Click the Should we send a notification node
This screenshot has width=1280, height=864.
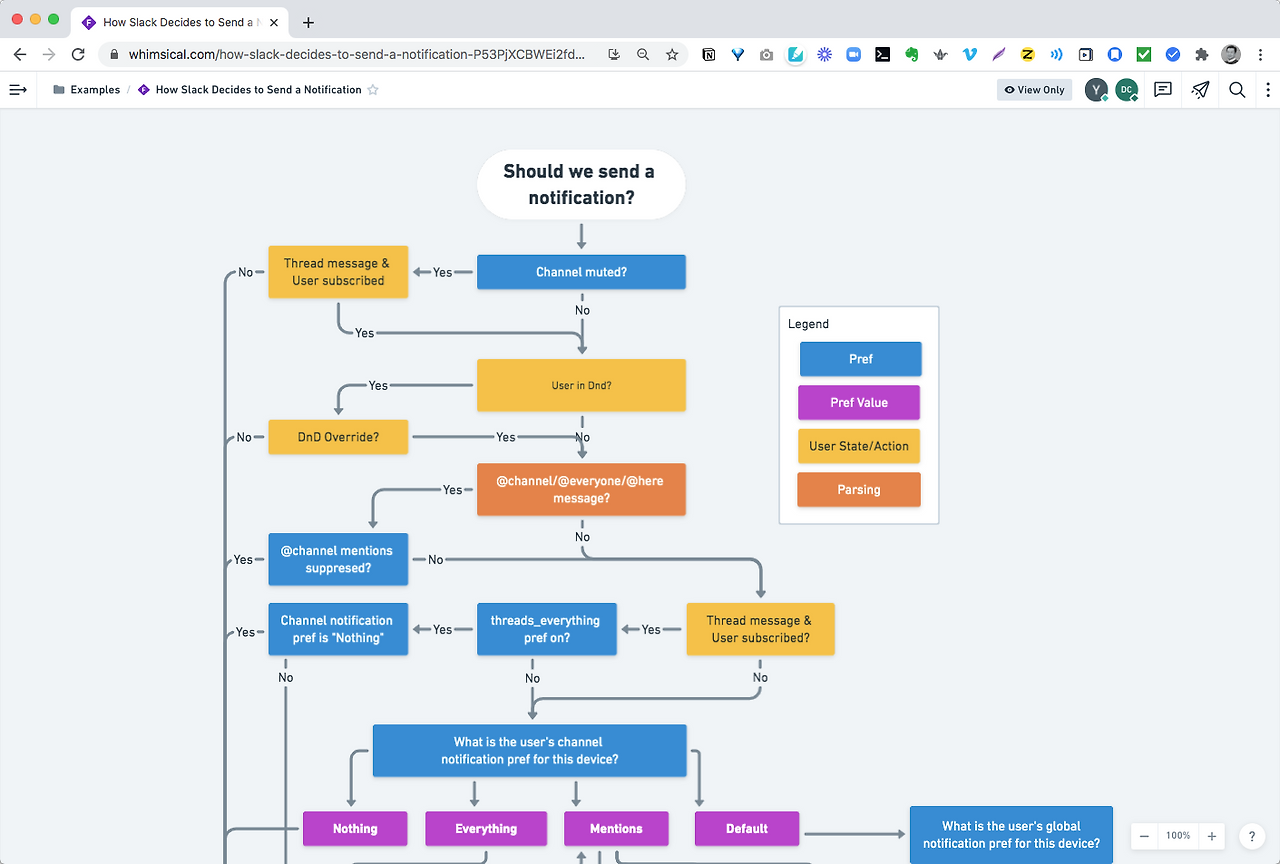point(581,184)
